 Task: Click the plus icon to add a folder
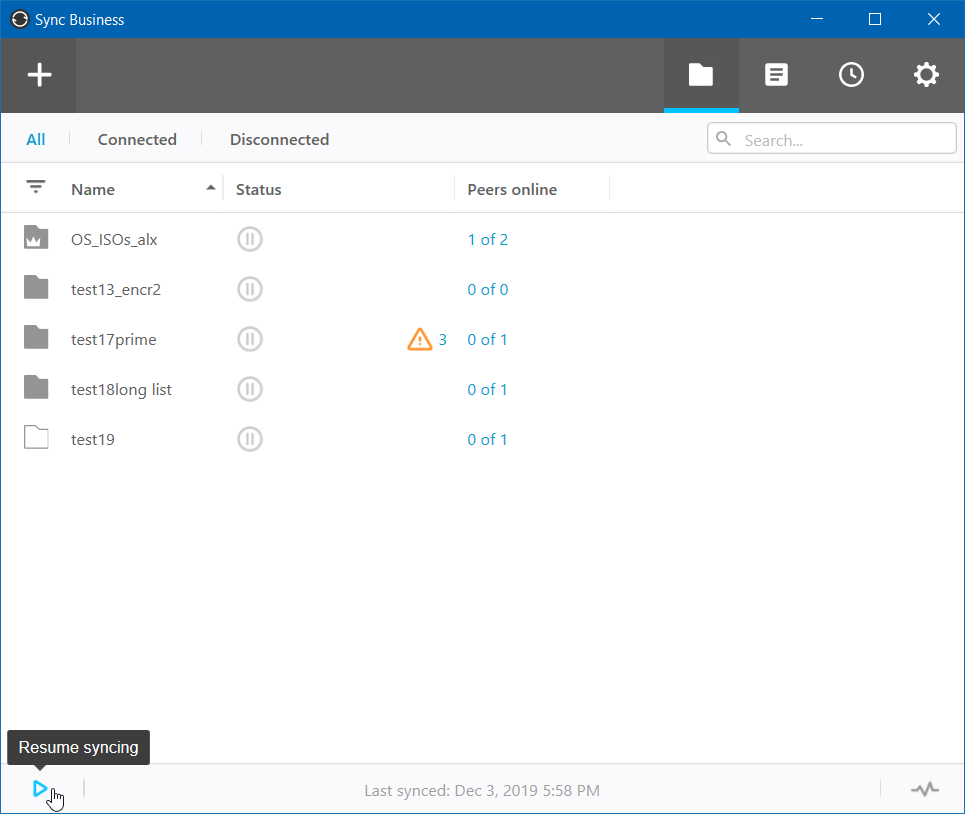pyautogui.click(x=39, y=75)
